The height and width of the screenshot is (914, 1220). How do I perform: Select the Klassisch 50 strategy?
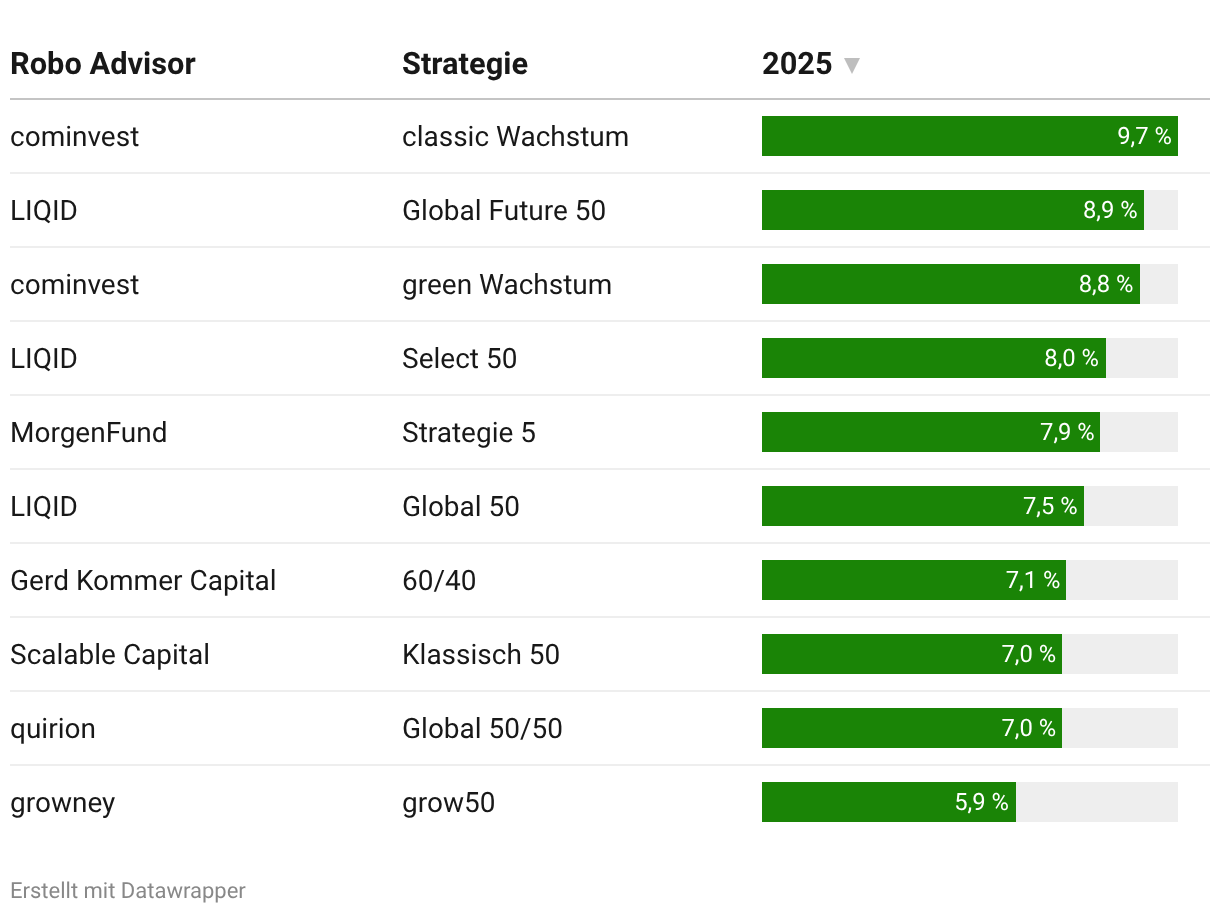pos(481,654)
